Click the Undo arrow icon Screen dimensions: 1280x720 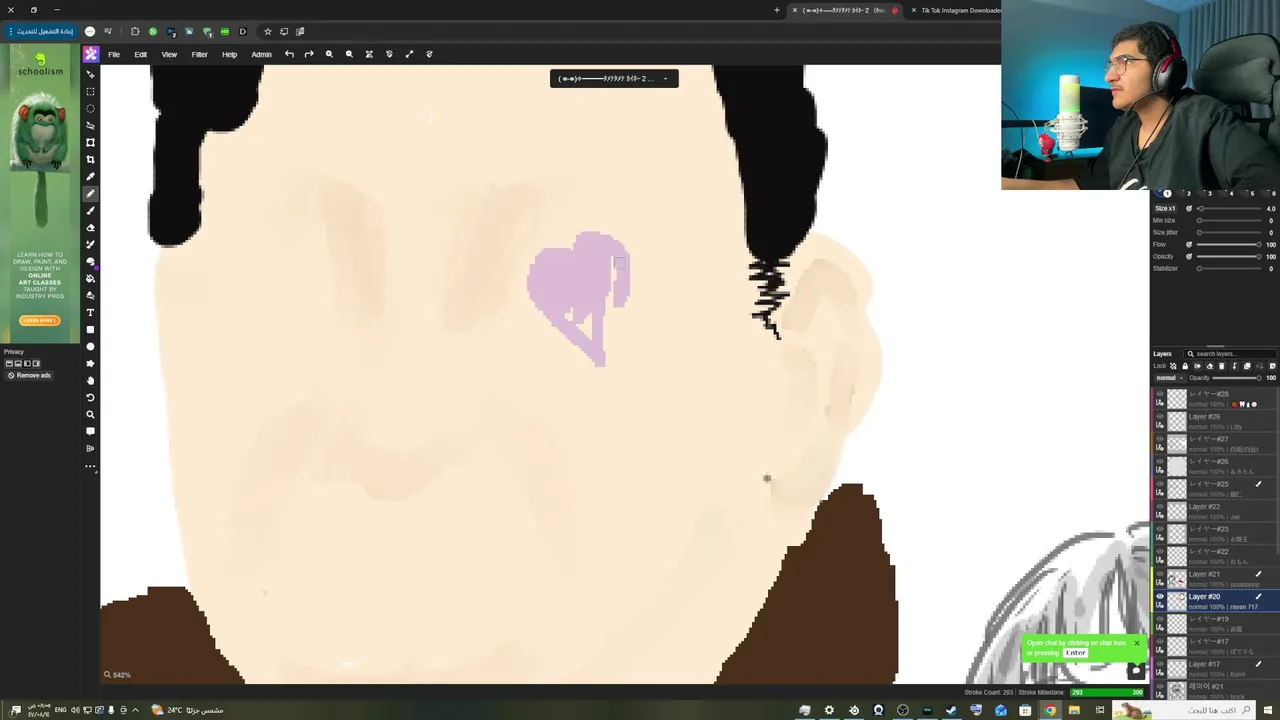[x=289, y=54]
